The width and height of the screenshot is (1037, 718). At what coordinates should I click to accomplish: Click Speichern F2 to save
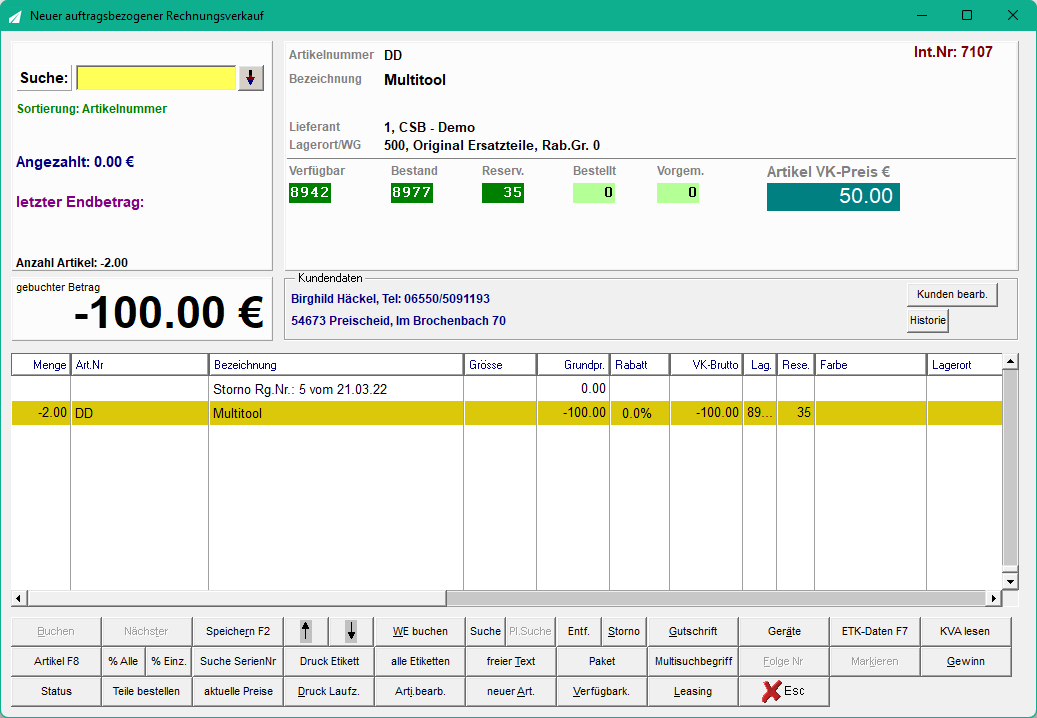pyautogui.click(x=238, y=631)
